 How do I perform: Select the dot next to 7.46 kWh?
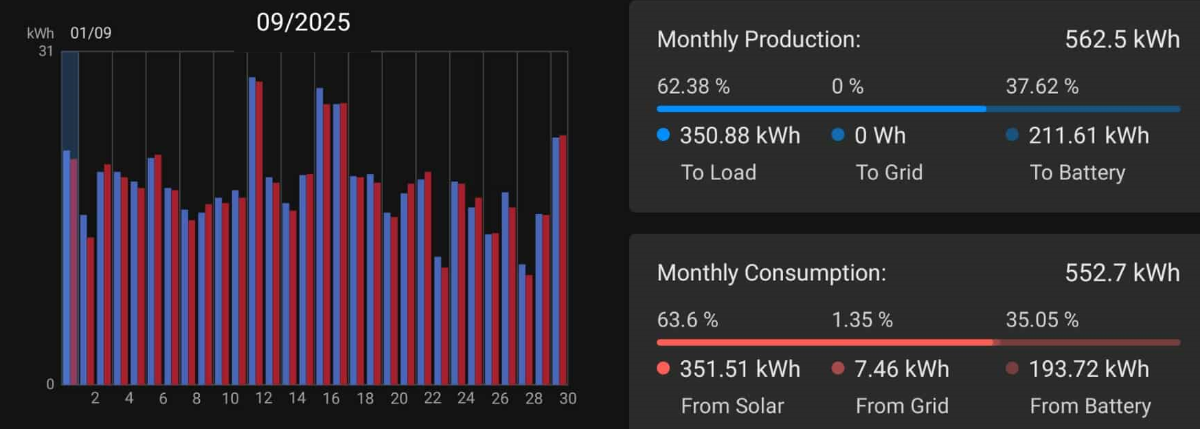tap(838, 370)
